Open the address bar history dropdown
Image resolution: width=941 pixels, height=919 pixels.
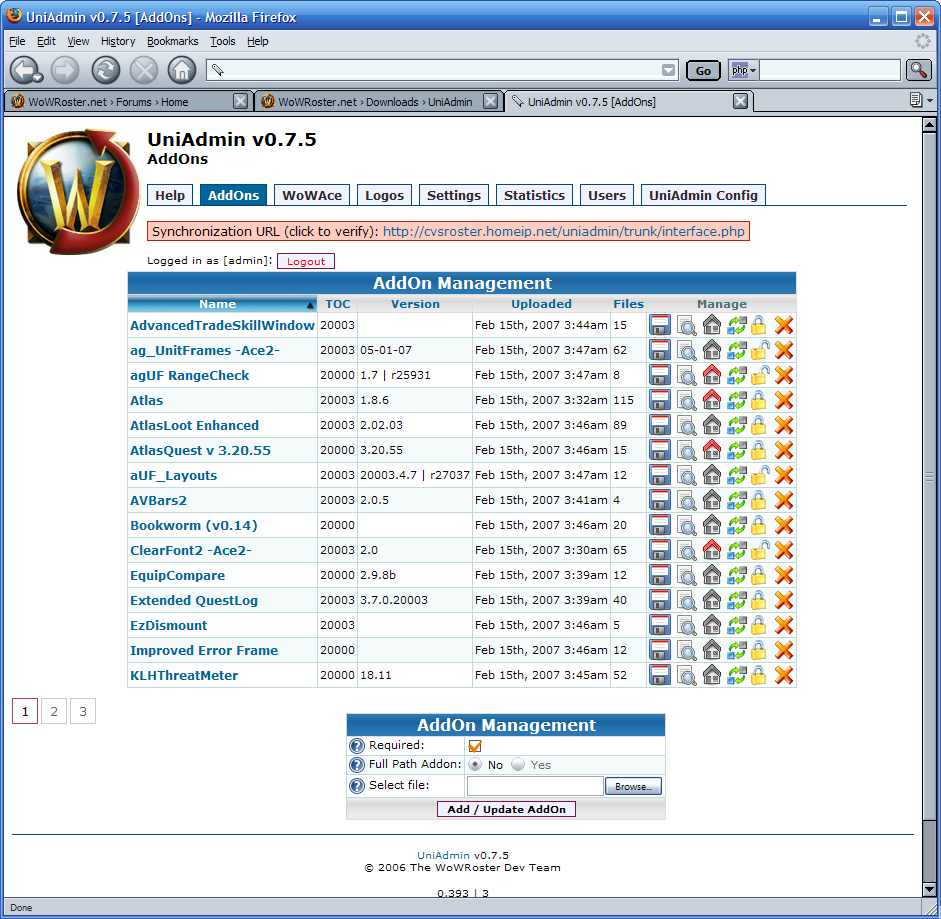click(669, 70)
